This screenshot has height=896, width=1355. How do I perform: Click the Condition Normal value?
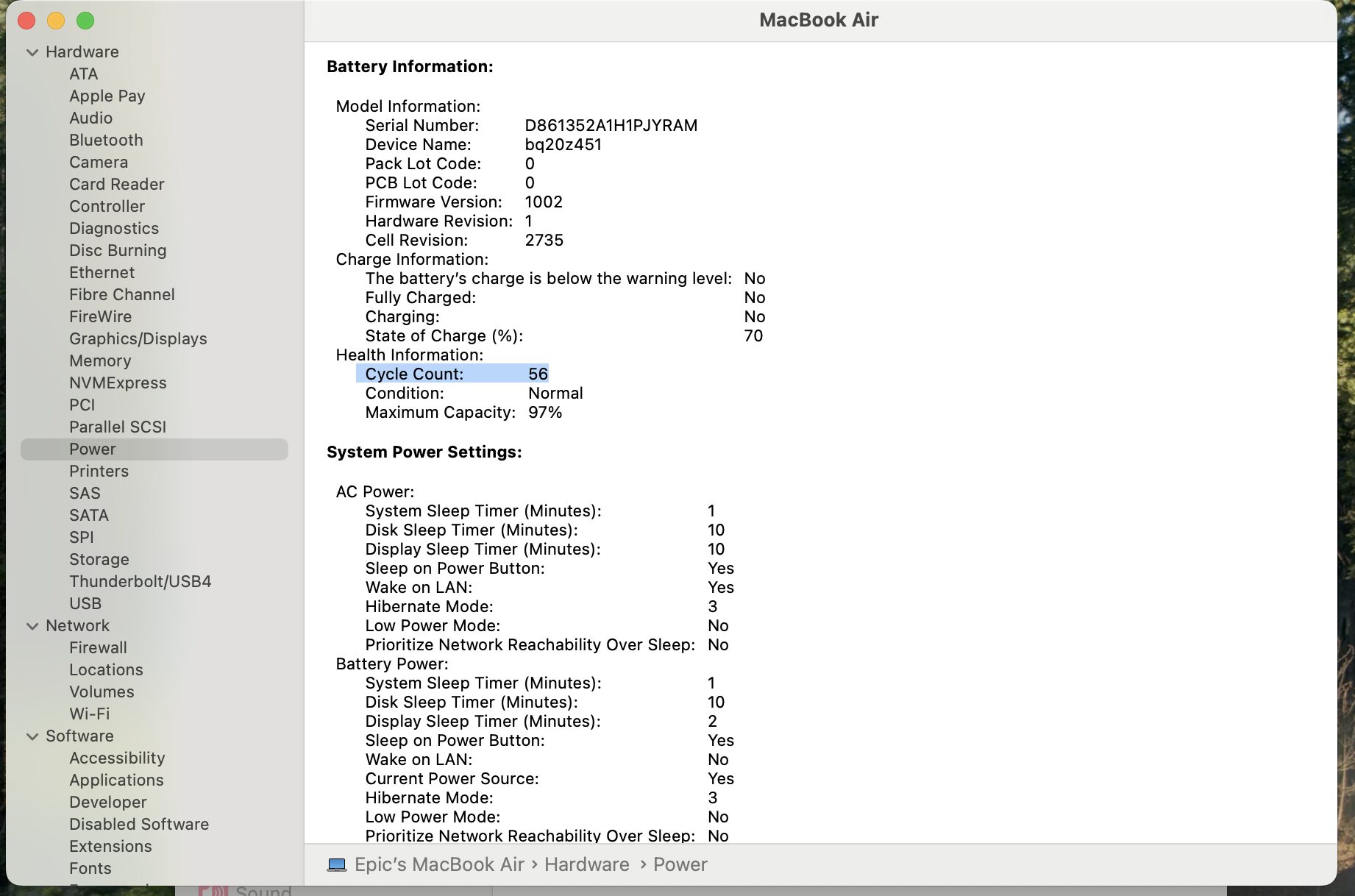555,394
